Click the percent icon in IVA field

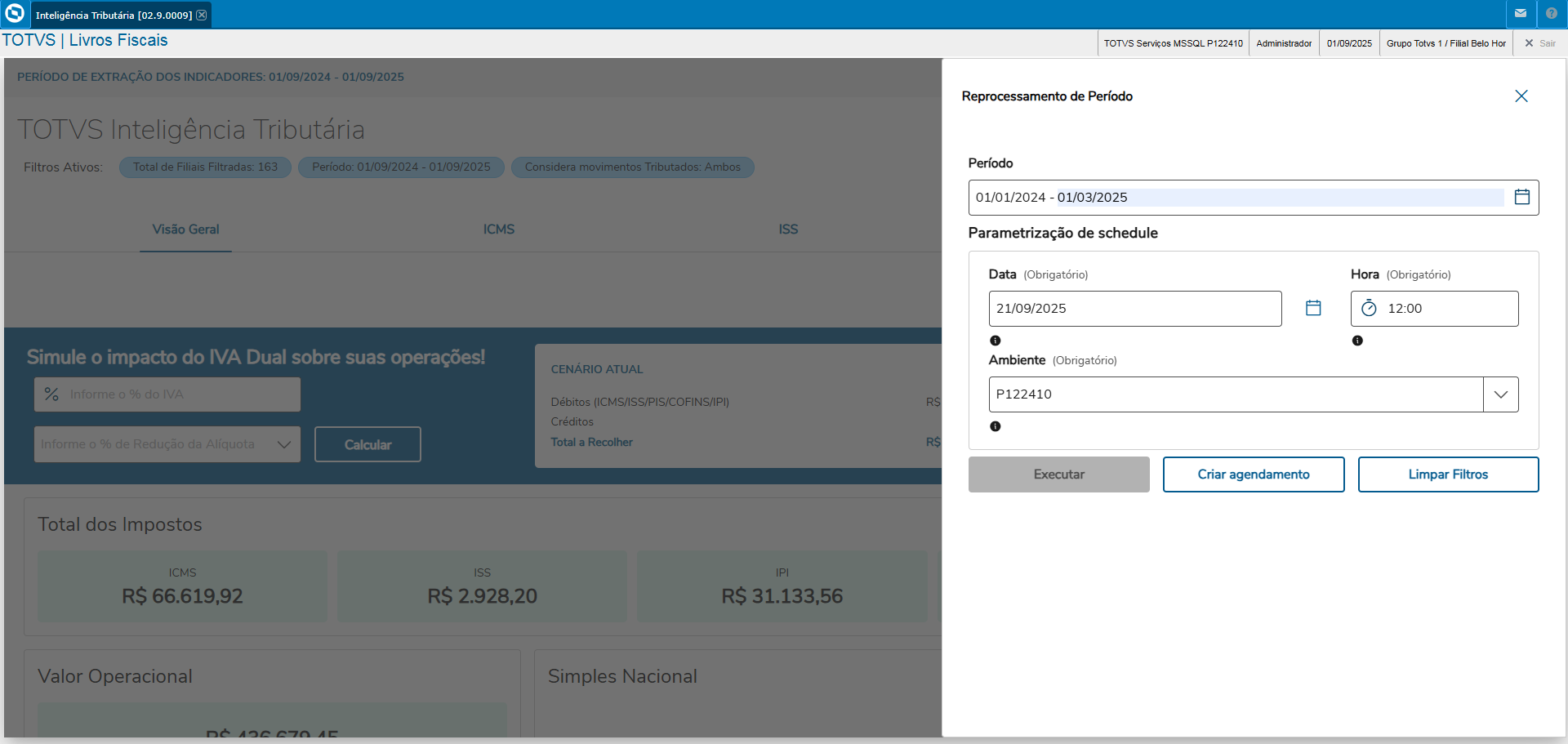pyautogui.click(x=51, y=394)
